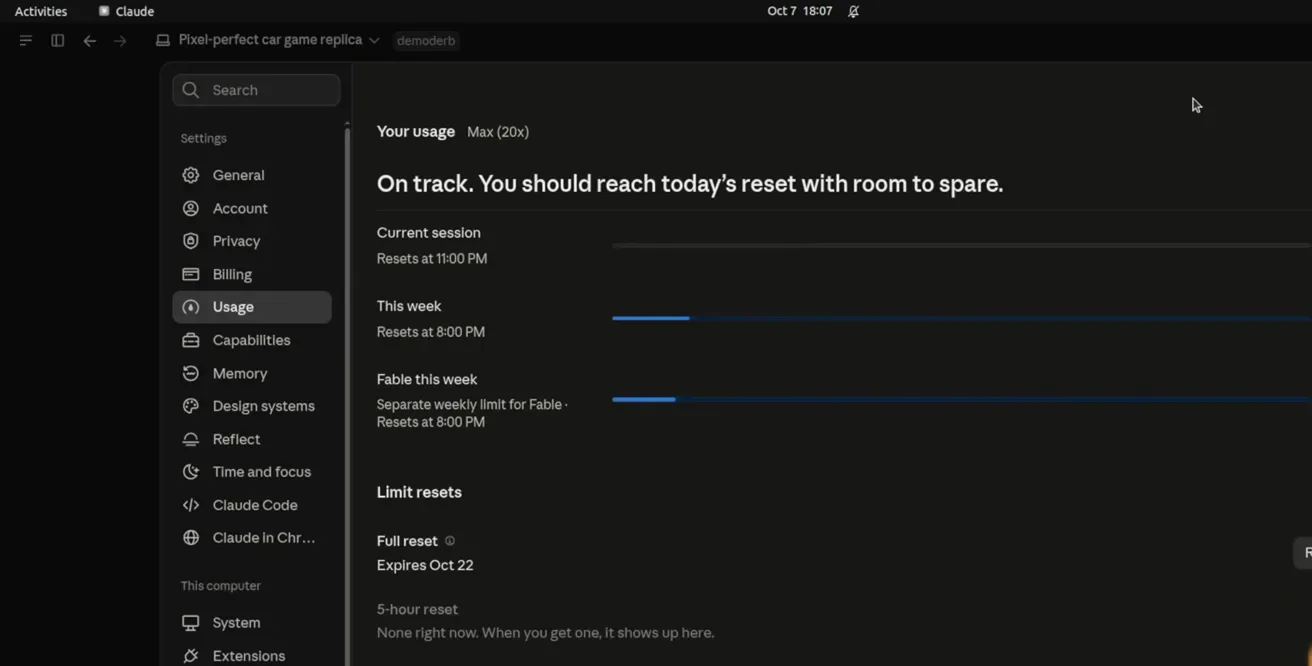Click the Extensions plug icon

(x=190, y=656)
